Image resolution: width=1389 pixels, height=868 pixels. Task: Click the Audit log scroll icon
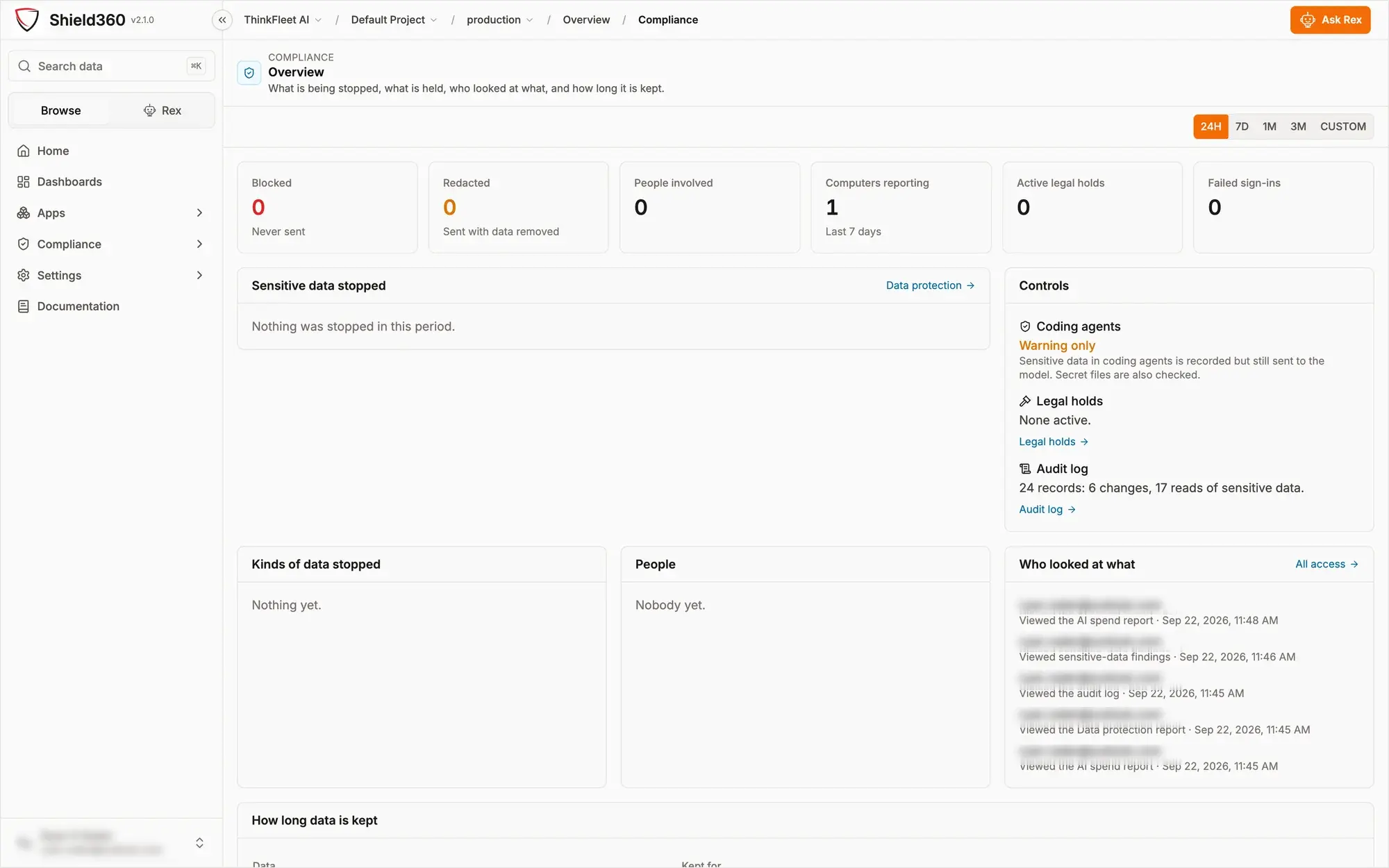point(1025,469)
